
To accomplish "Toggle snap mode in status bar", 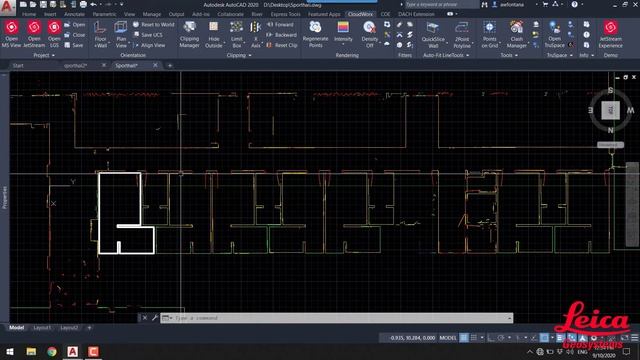I will tap(474, 338).
